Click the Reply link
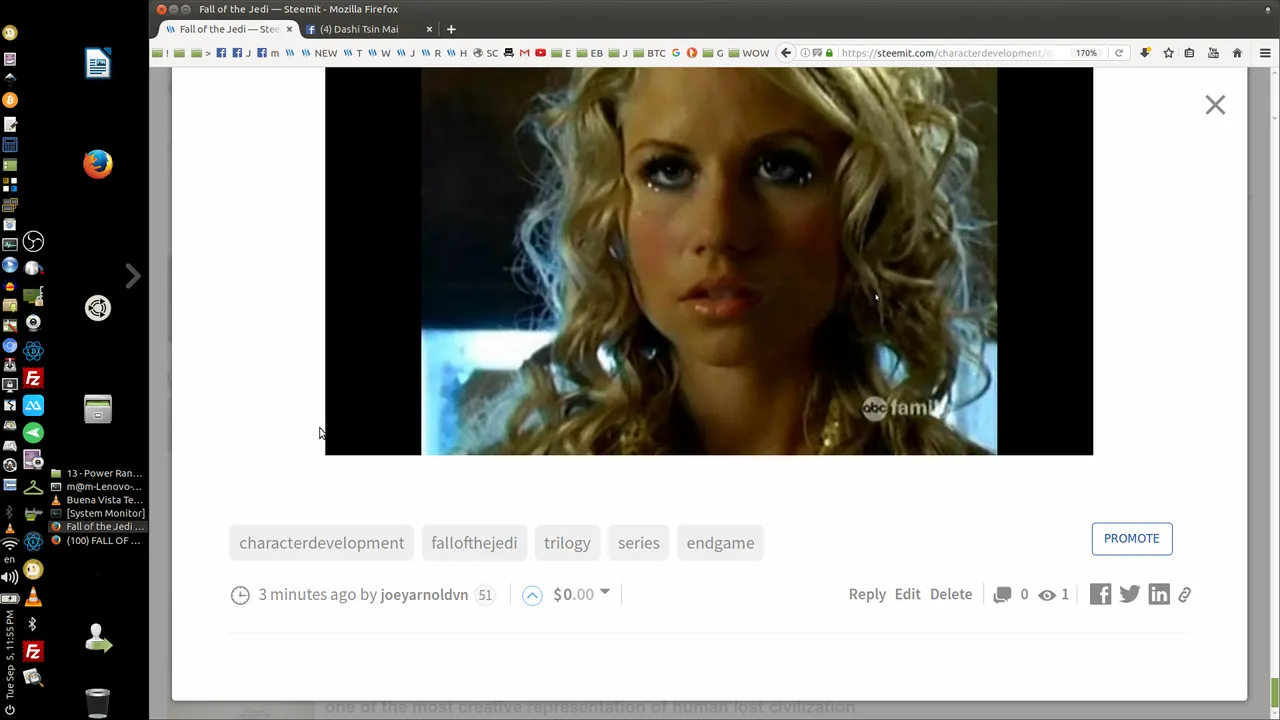The image size is (1280, 720). (867, 594)
